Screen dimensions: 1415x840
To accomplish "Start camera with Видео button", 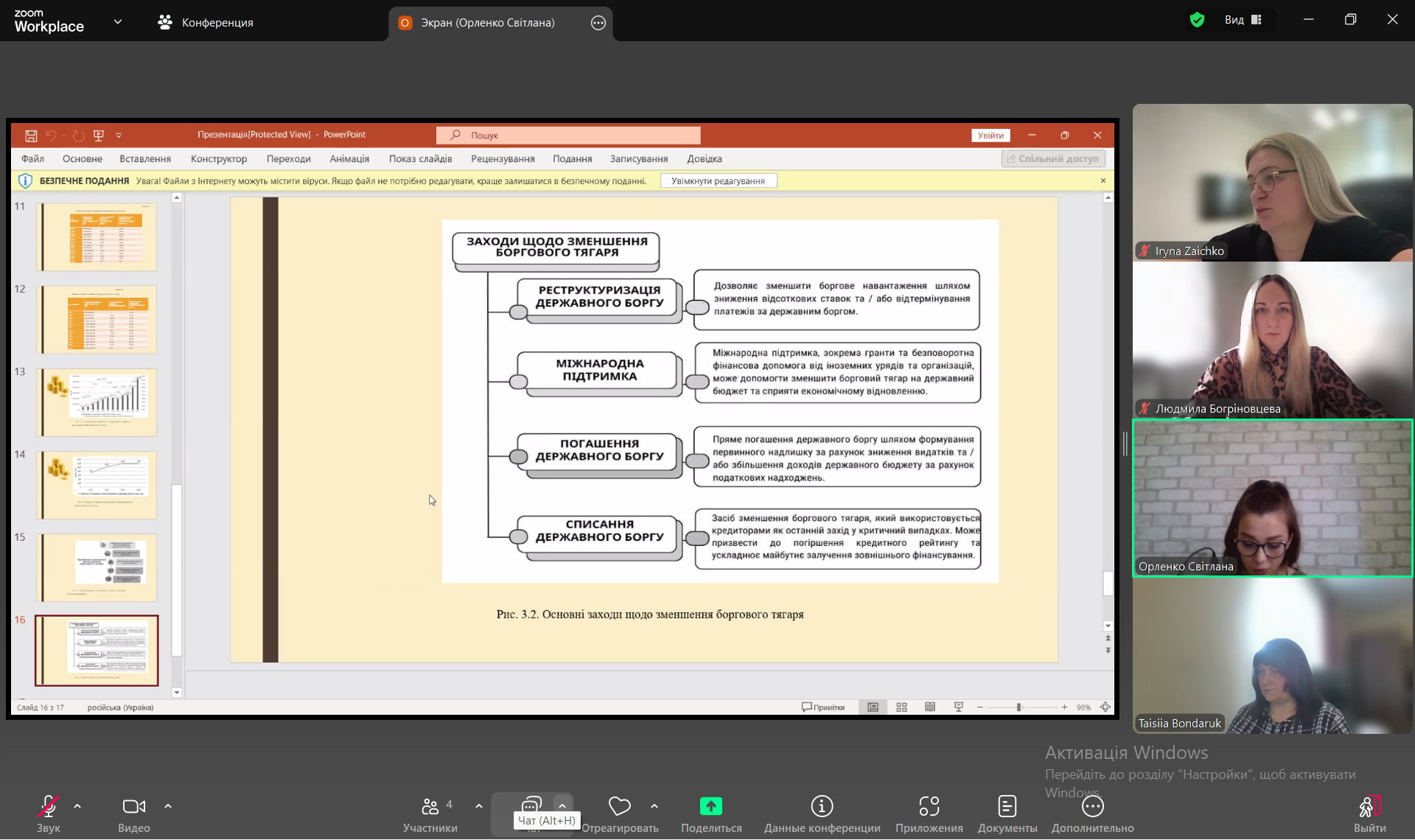I will (133, 807).
